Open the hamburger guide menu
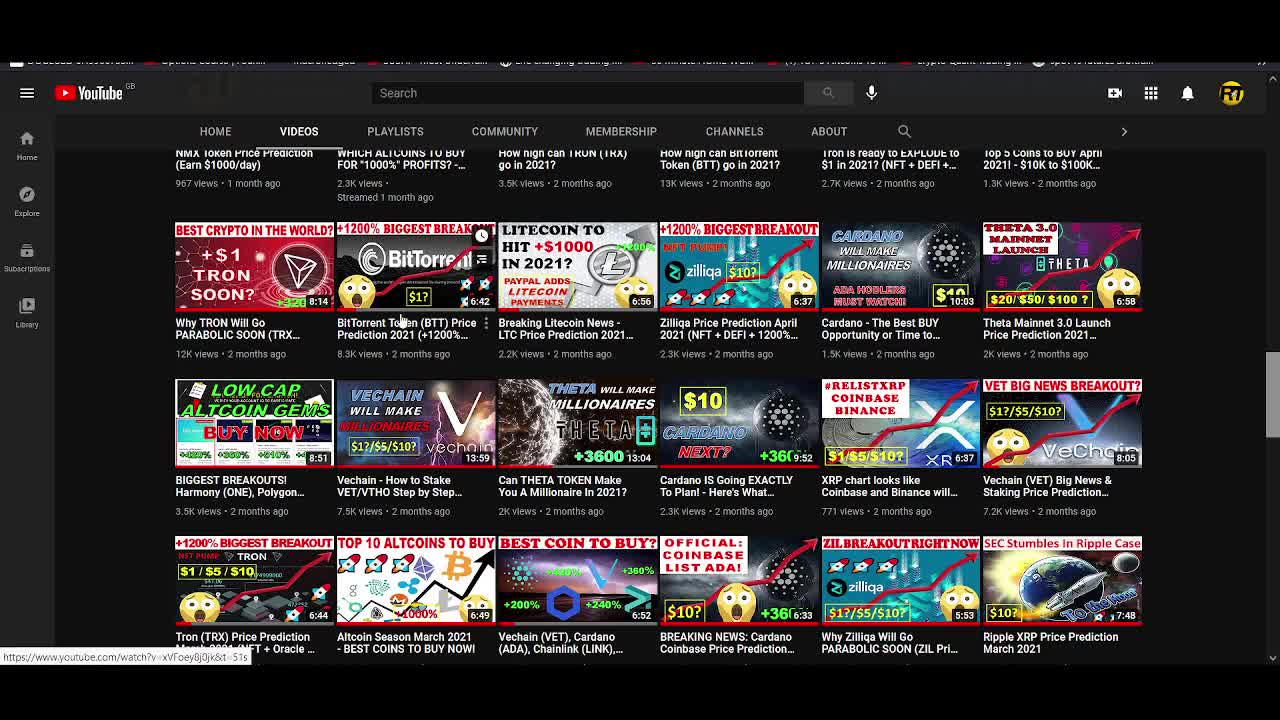The image size is (1280, 720). [27, 93]
